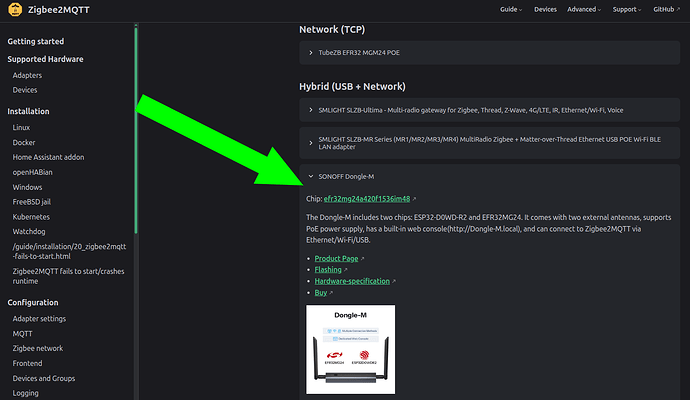Screen dimensions: 690x400
Task: Open the openHABian installation page
Action: click(33, 172)
